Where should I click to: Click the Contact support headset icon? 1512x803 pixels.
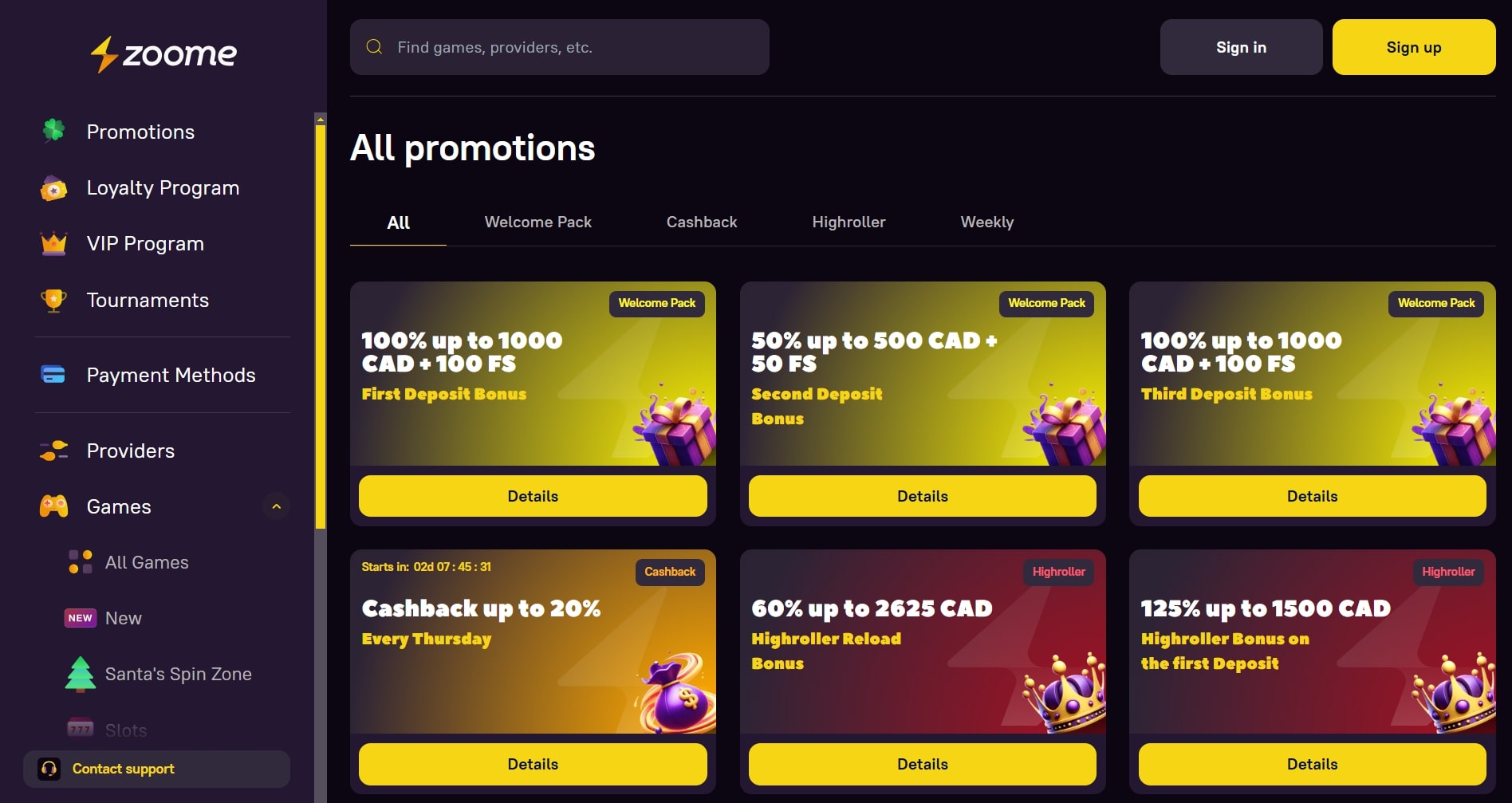pyautogui.click(x=49, y=769)
